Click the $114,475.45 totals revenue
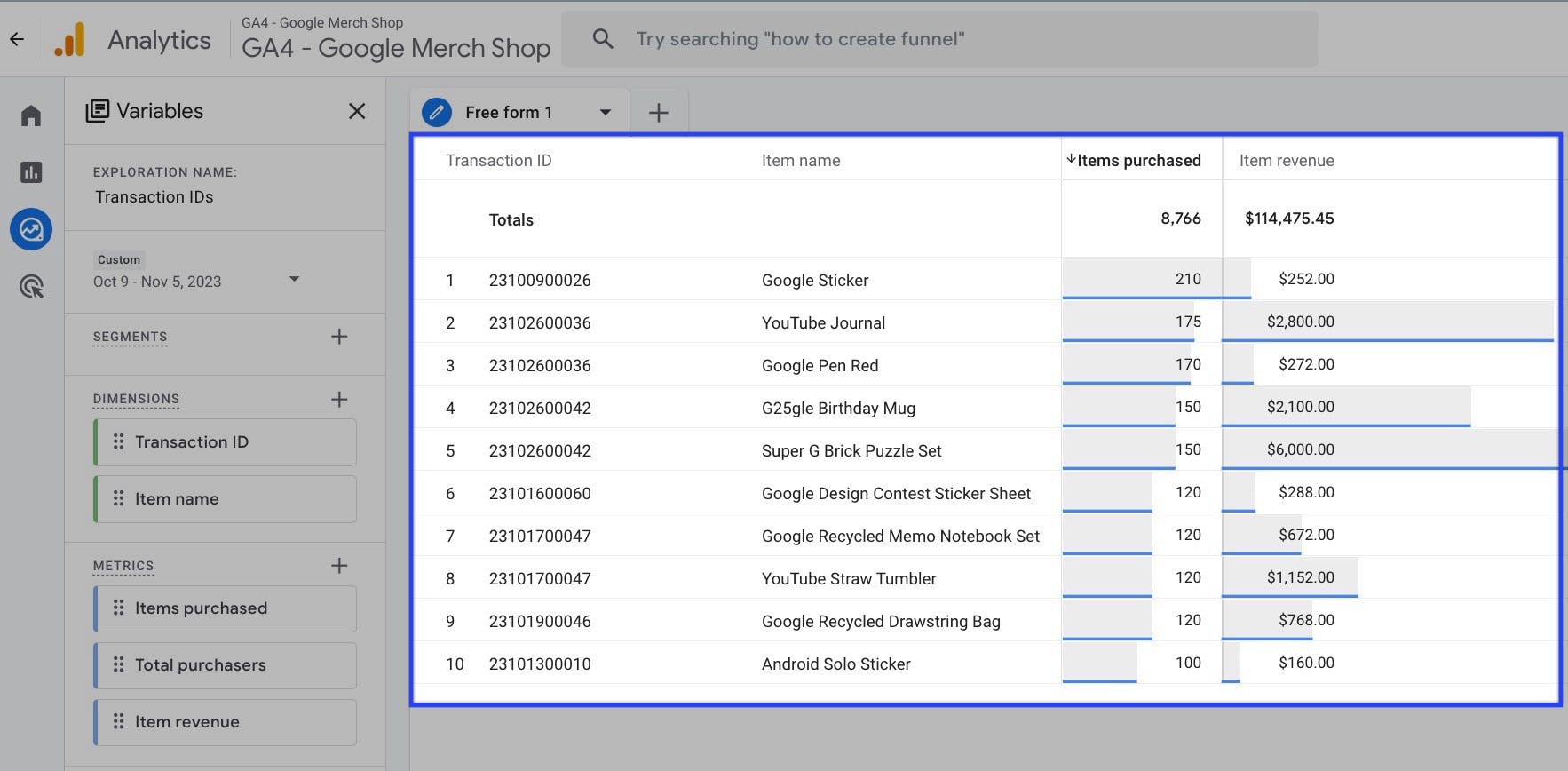 pyautogui.click(x=1289, y=219)
